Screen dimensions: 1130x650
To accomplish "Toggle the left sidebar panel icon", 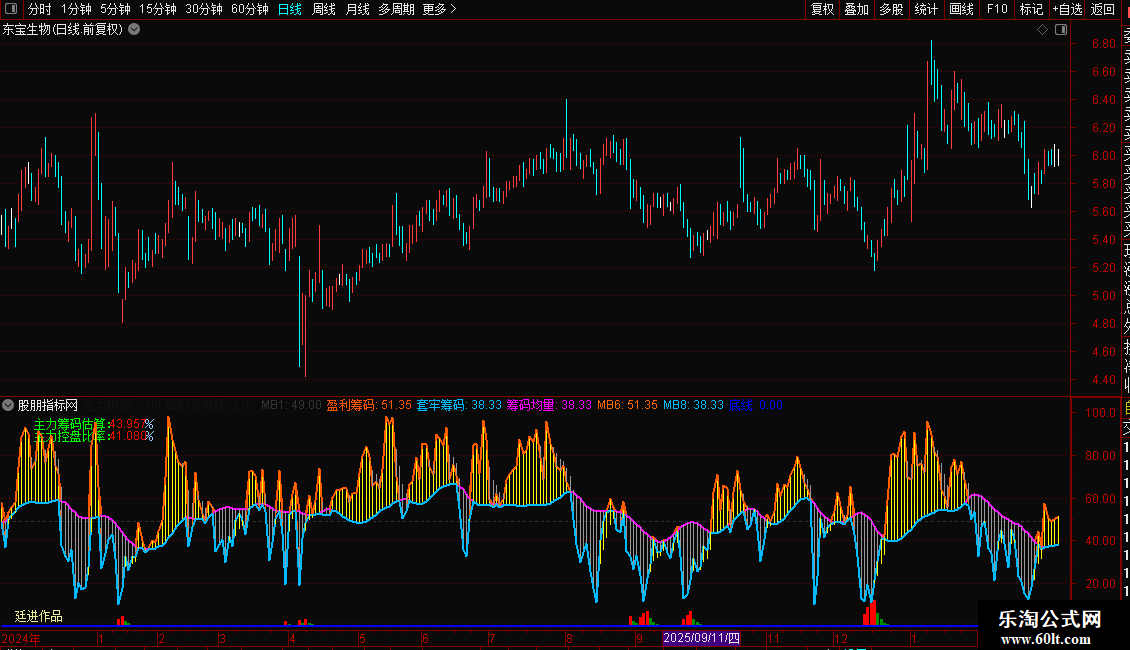I will click(11, 9).
